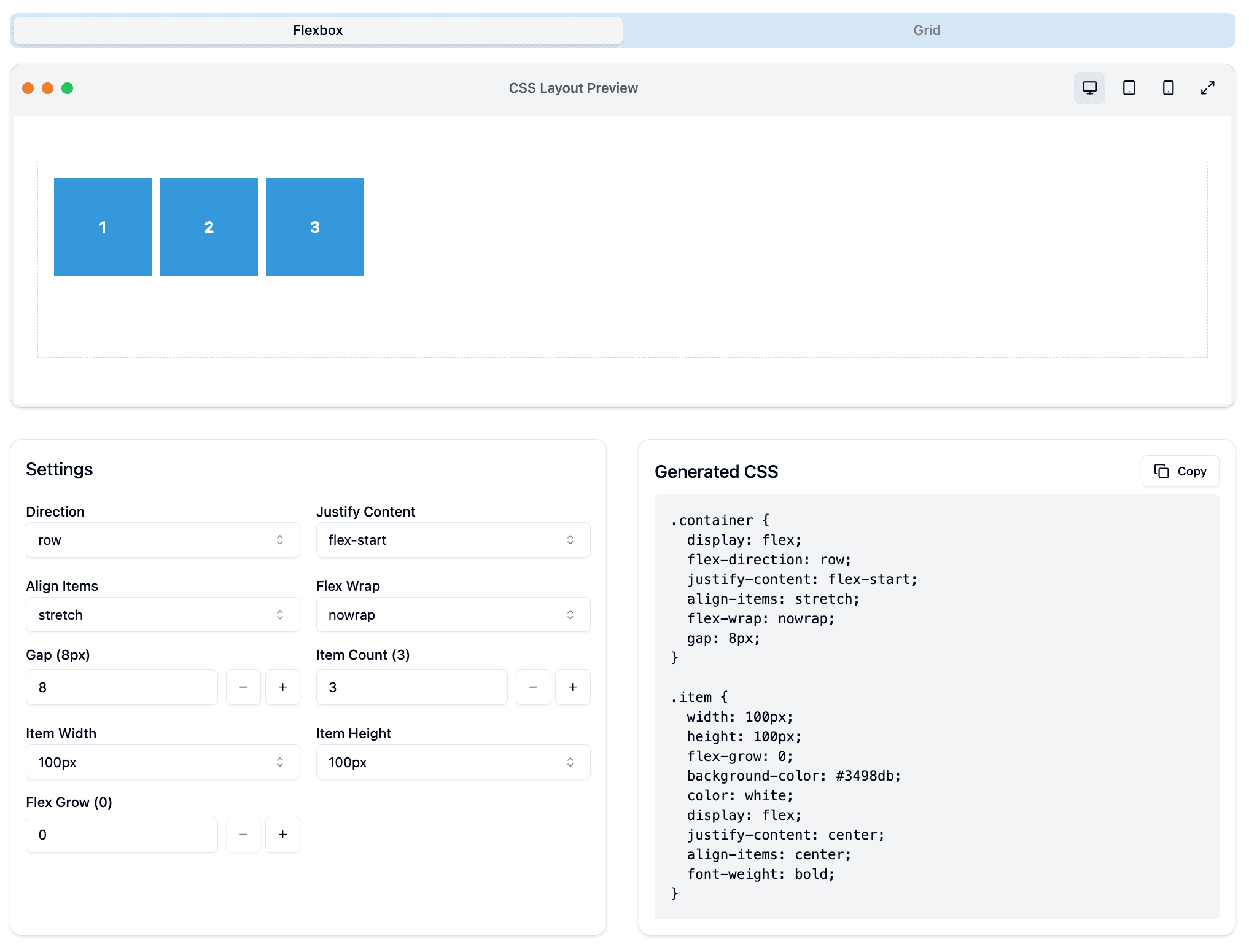Viewport: 1249px width, 952px height.
Task: Decrease the Flex Grow value
Action: click(243, 835)
